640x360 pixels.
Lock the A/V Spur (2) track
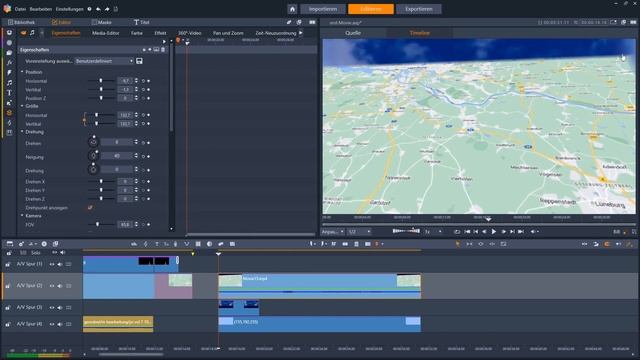pos(8,286)
